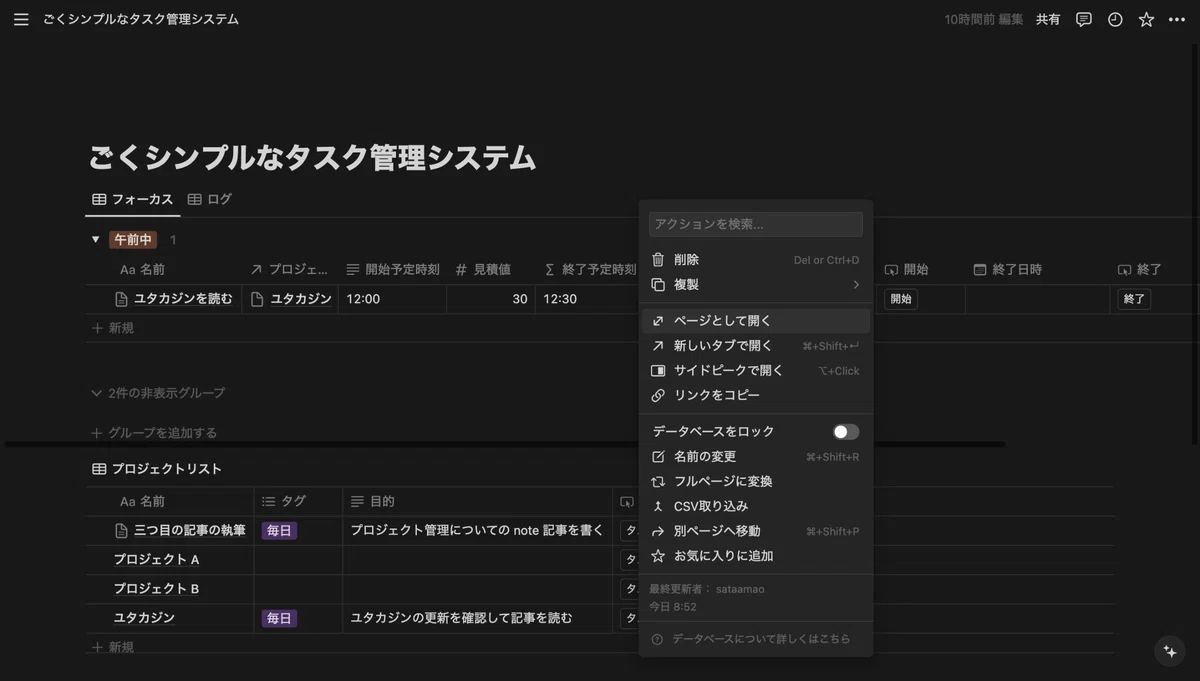
Task: Choose リンクをコピー menu item
Action: (x=755, y=395)
